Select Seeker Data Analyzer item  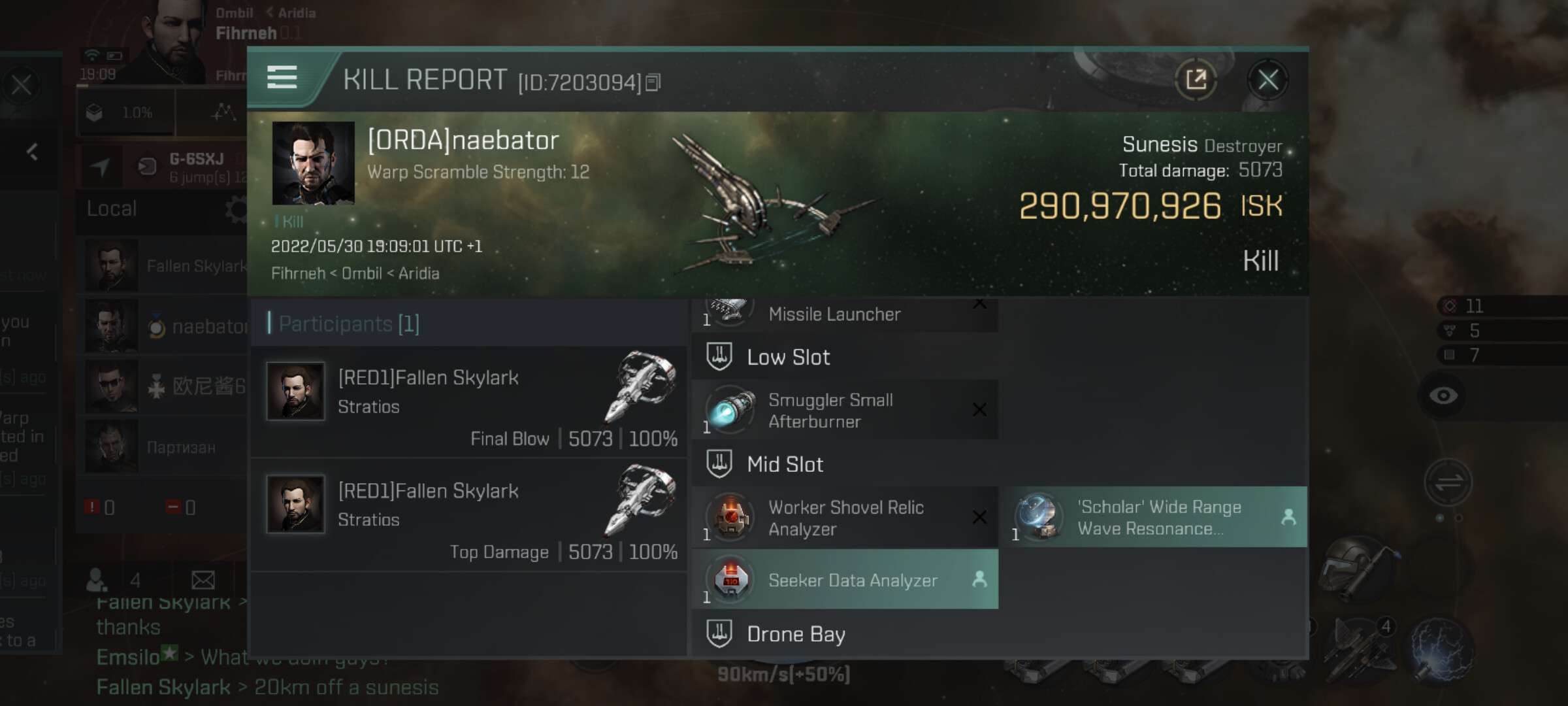point(845,580)
